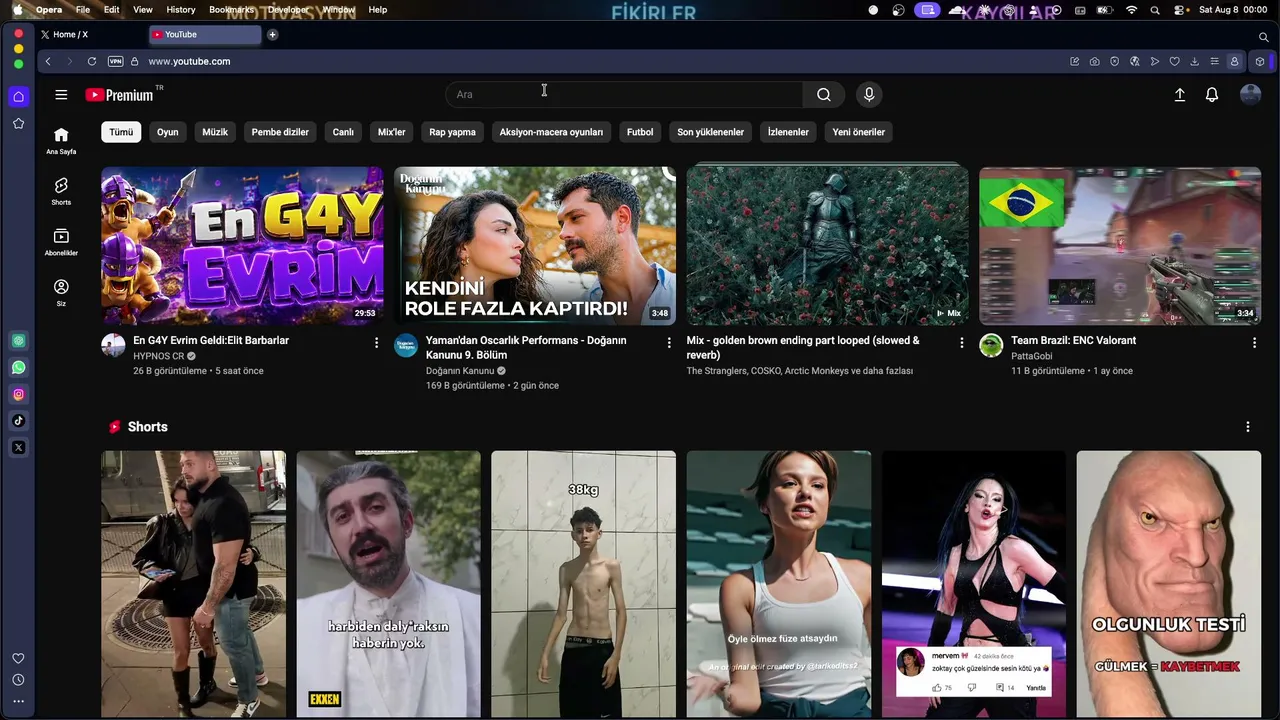Open macOS Control Center
Image resolution: width=1280 pixels, height=720 pixels.
click(1180, 10)
